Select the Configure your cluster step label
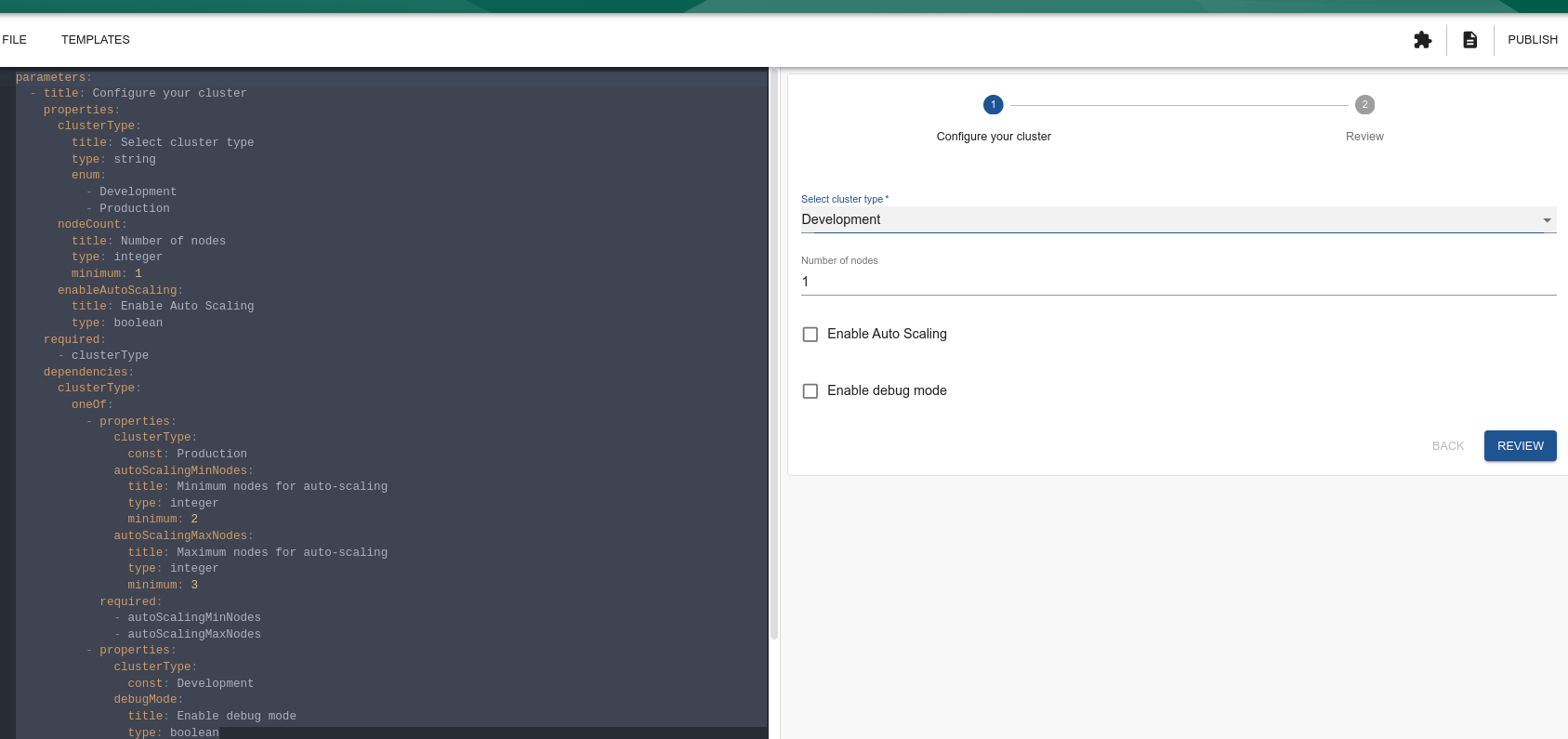The image size is (1568, 739). (993, 137)
